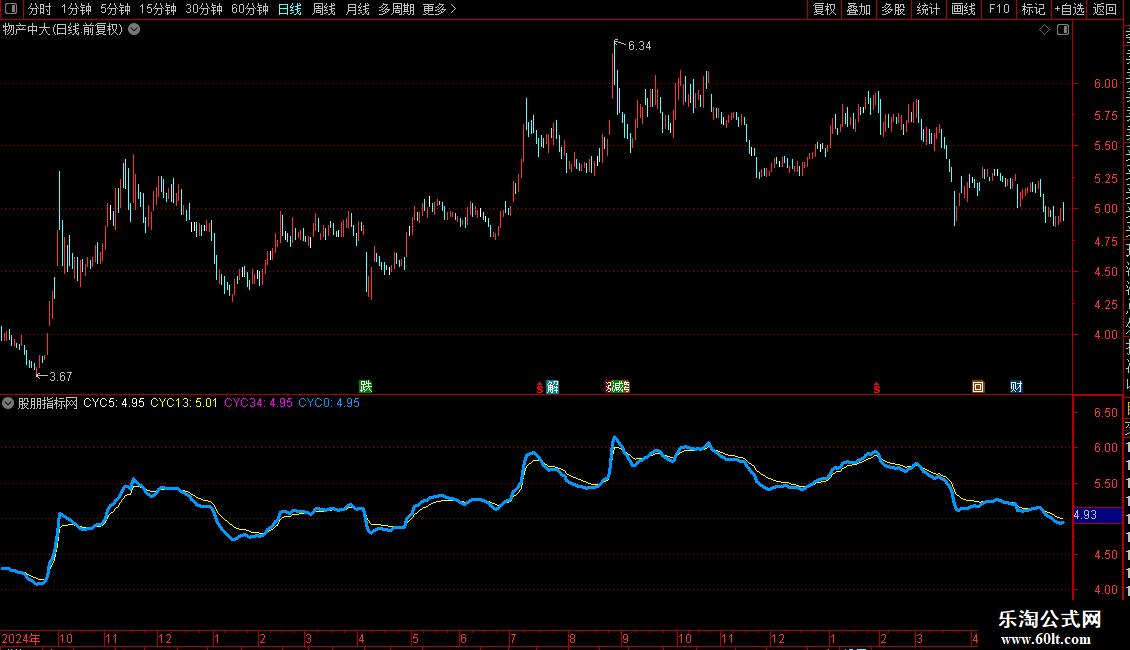Select the 日线 daily period
This screenshot has height=650, width=1130.
[290, 9]
